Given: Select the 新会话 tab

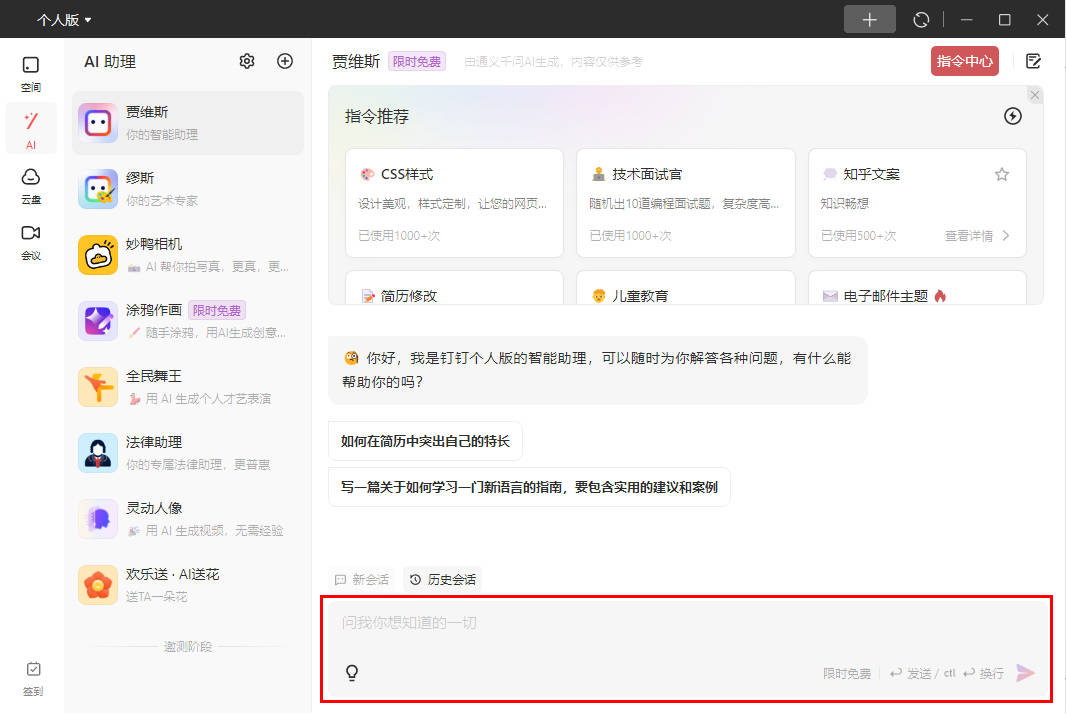Looking at the screenshot, I should 361,579.
